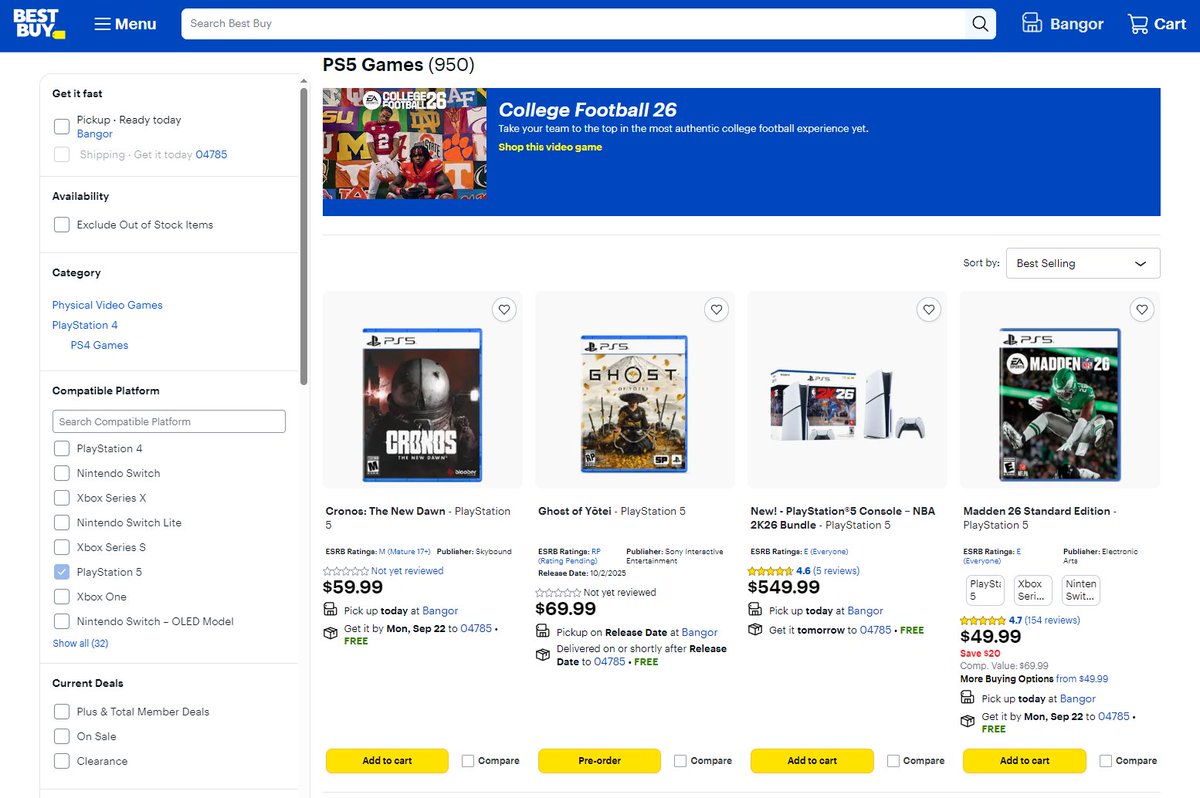Open PlayStation 4 category link
Image resolution: width=1200 pixels, height=798 pixels.
point(85,325)
